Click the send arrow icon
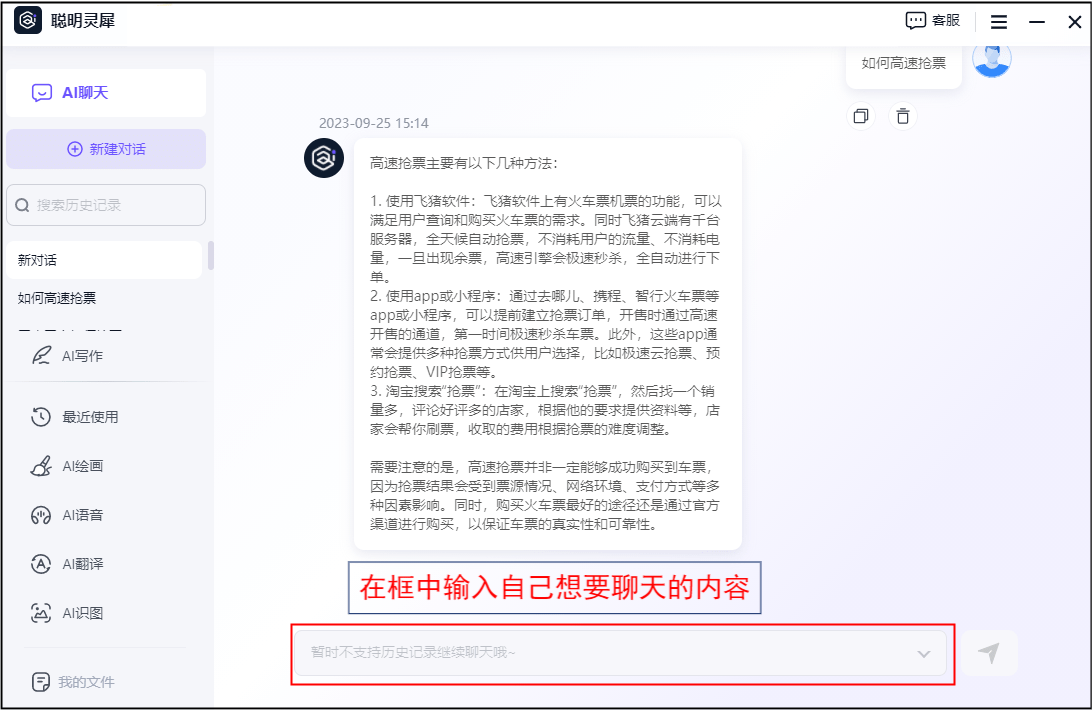This screenshot has width=1092, height=710. click(988, 653)
